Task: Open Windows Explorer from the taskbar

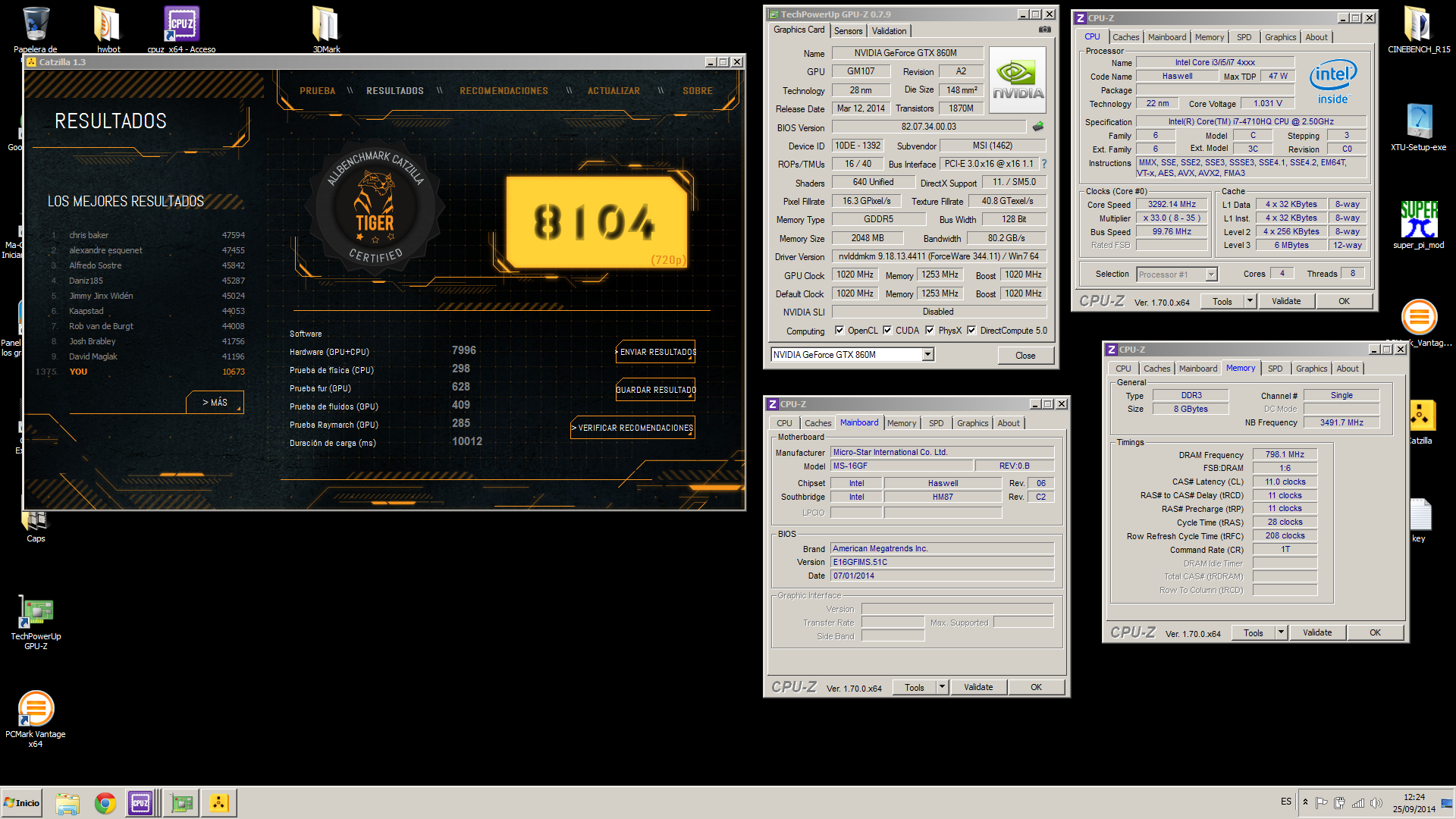Action: tap(67, 803)
